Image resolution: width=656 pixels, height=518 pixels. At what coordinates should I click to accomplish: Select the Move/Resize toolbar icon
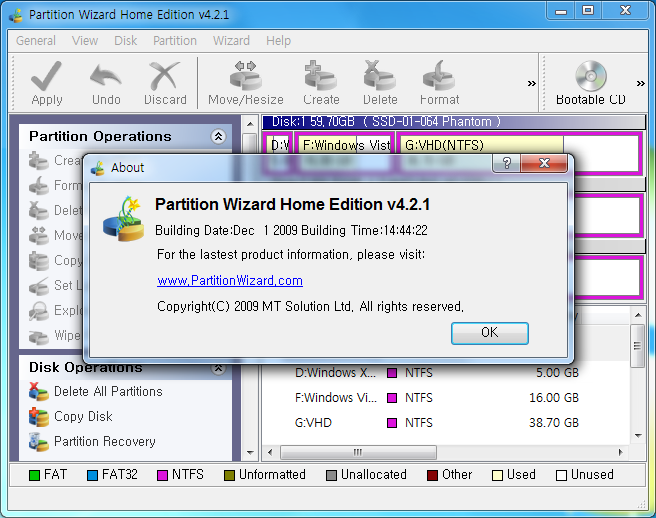[x=246, y=76]
